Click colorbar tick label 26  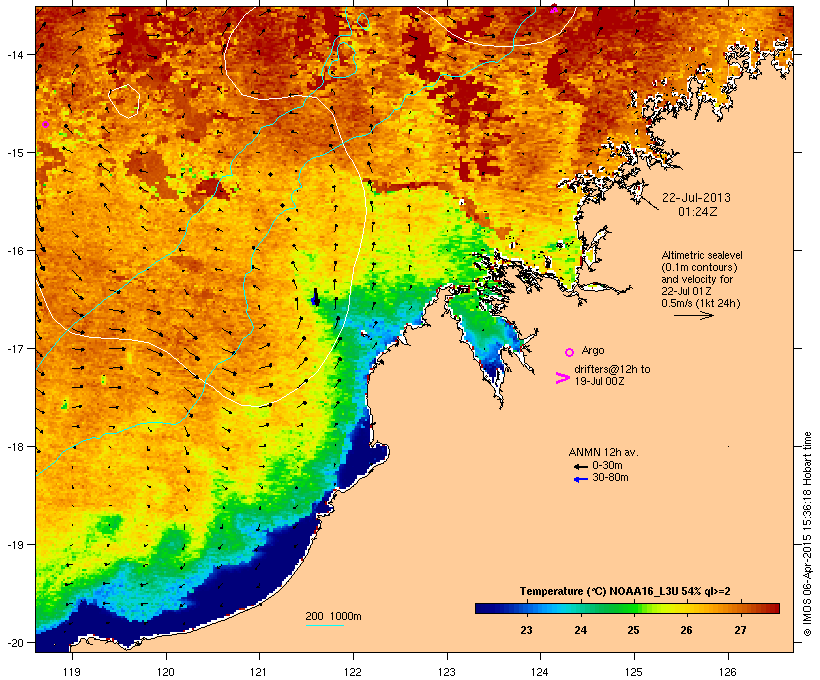[x=687, y=630]
